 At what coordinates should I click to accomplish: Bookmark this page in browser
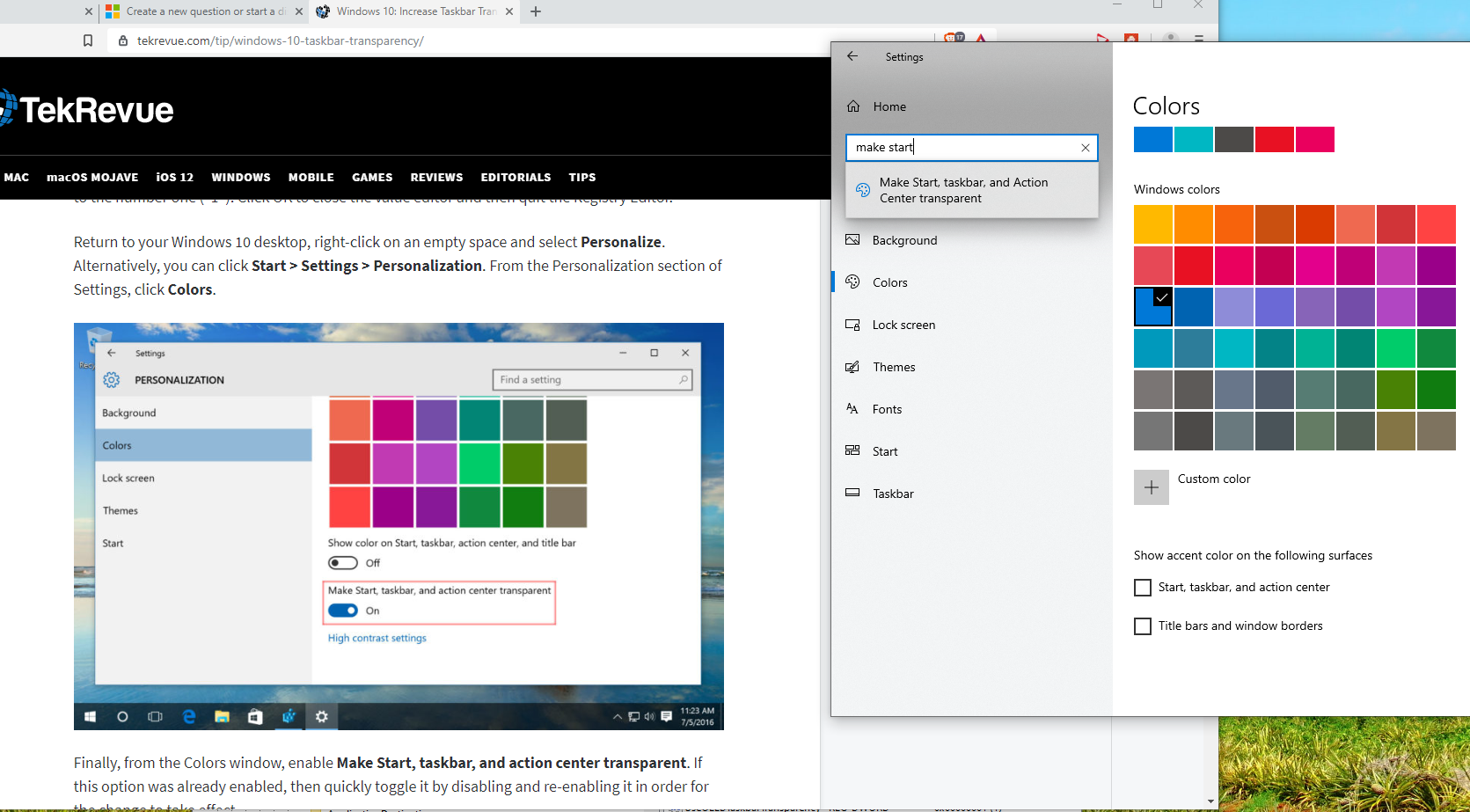[88, 40]
